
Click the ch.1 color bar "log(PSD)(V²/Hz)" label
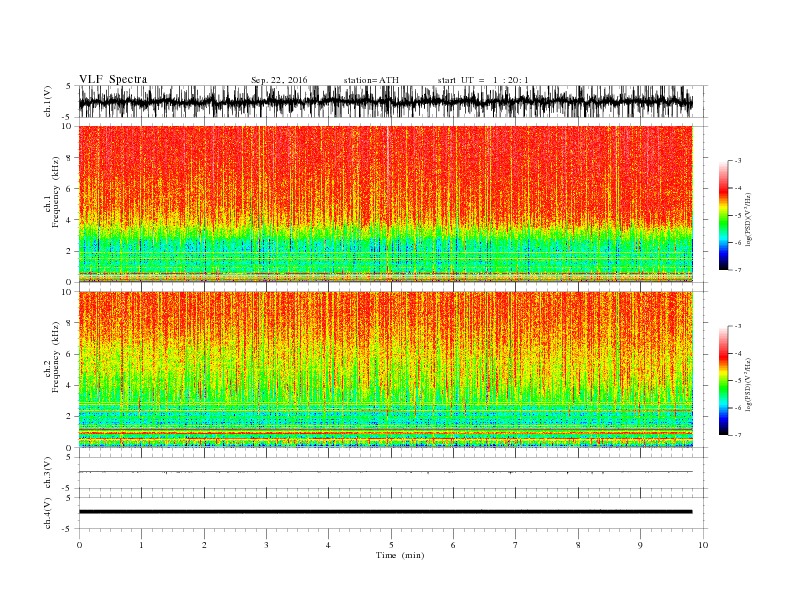[x=748, y=220]
